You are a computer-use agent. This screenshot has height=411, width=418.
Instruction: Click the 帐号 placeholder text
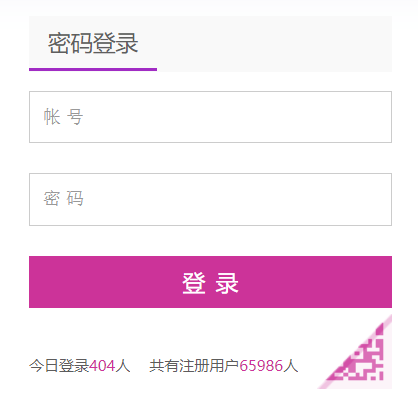[63, 117]
